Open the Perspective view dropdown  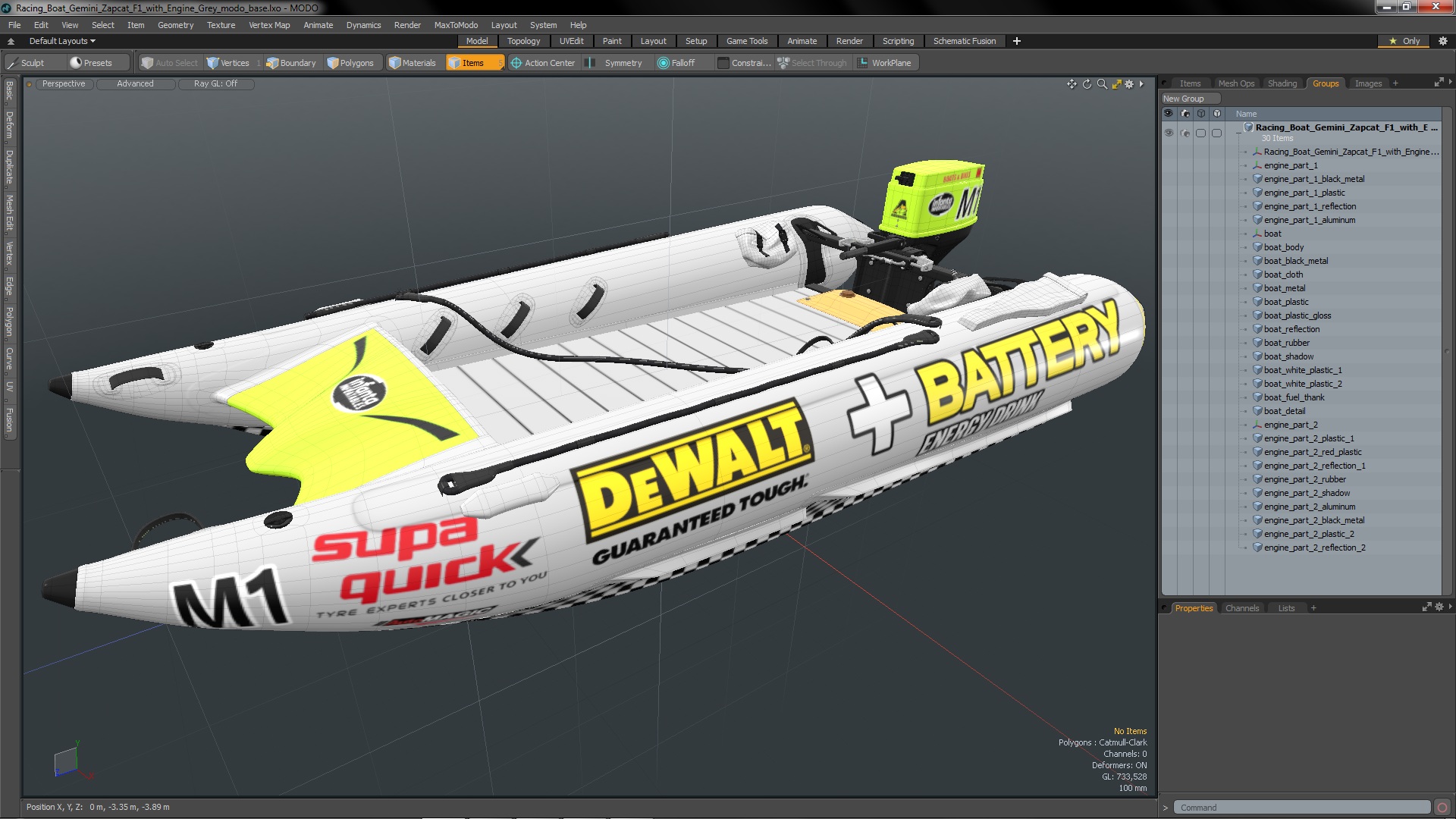64,84
